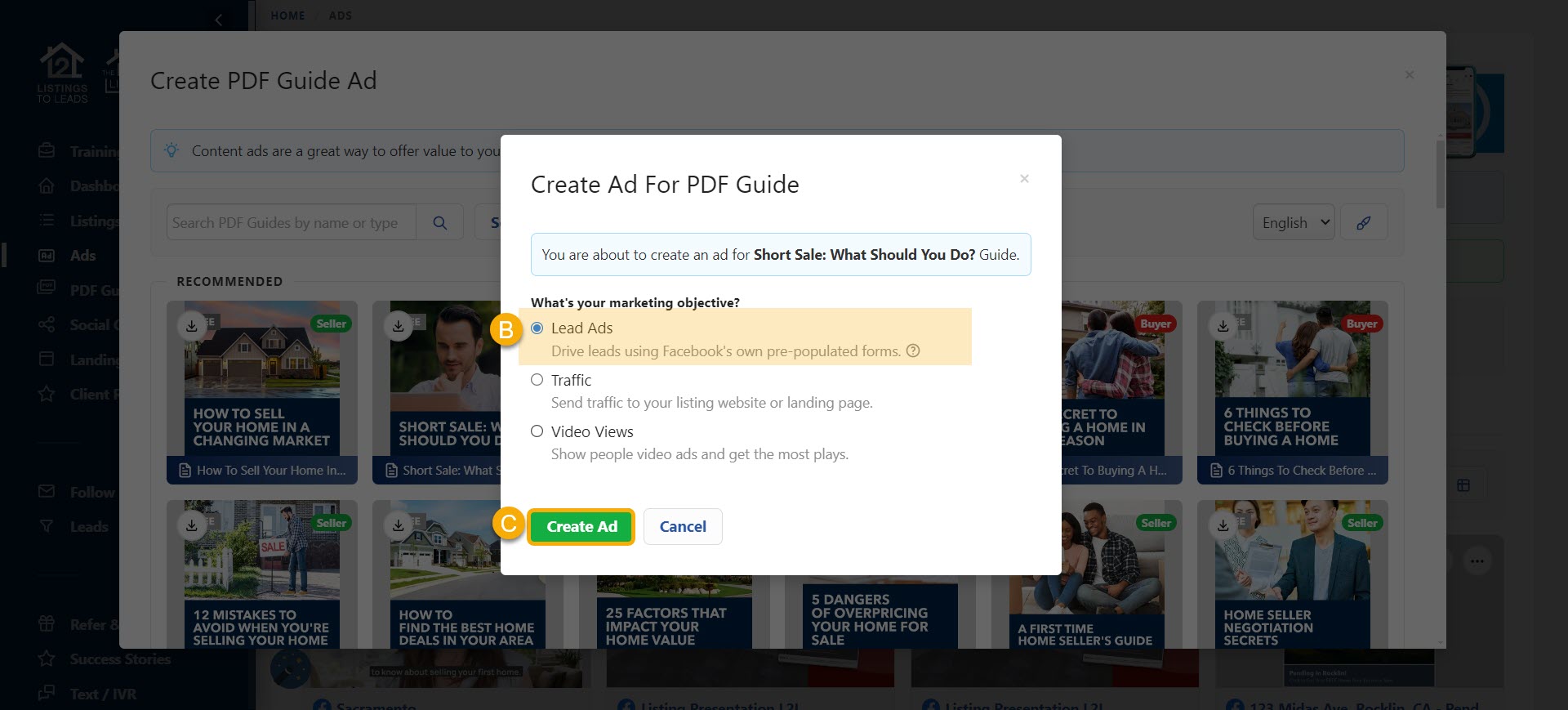Screen dimensions: 1568x710
Task: Select the Traffic marketing objective
Action: (537, 380)
